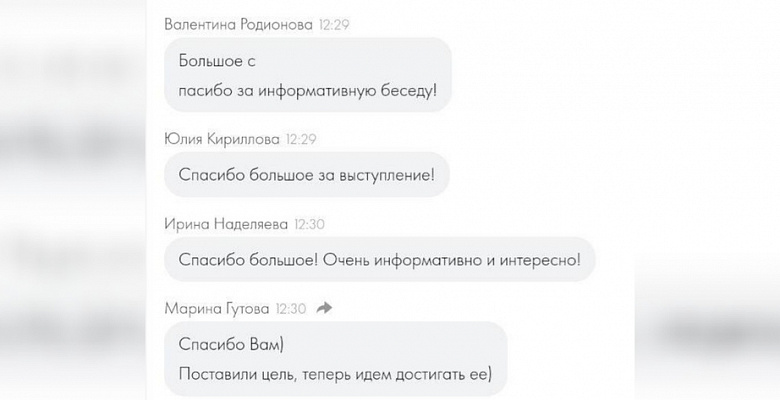Image resolution: width=780 pixels, height=400 pixels.
Task: Select message 'Спасибо большое за выступление!'
Action: (x=306, y=175)
